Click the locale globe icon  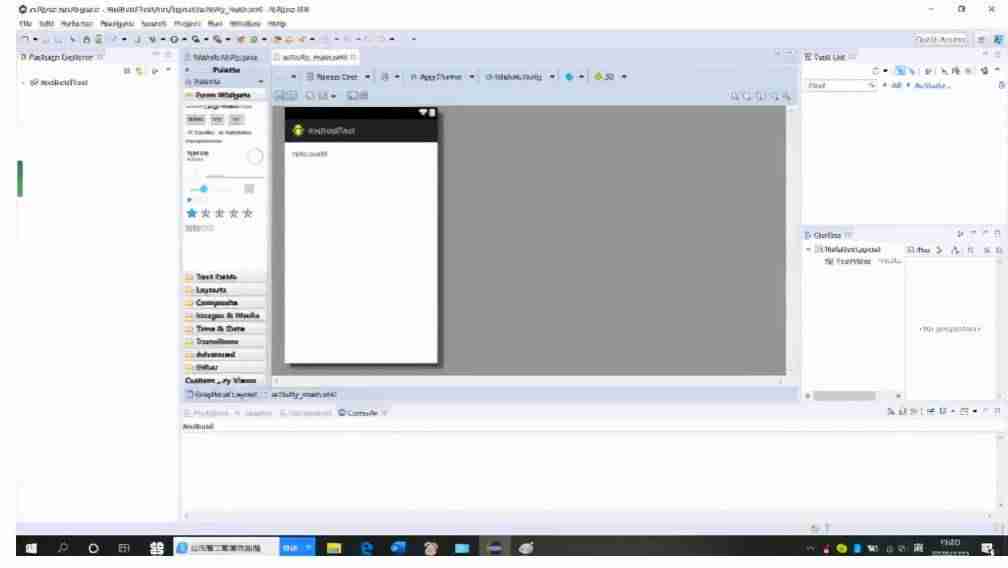coord(569,76)
